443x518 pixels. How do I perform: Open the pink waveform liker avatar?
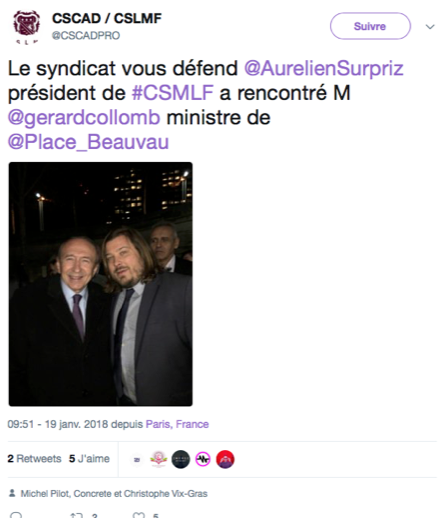(x=203, y=459)
